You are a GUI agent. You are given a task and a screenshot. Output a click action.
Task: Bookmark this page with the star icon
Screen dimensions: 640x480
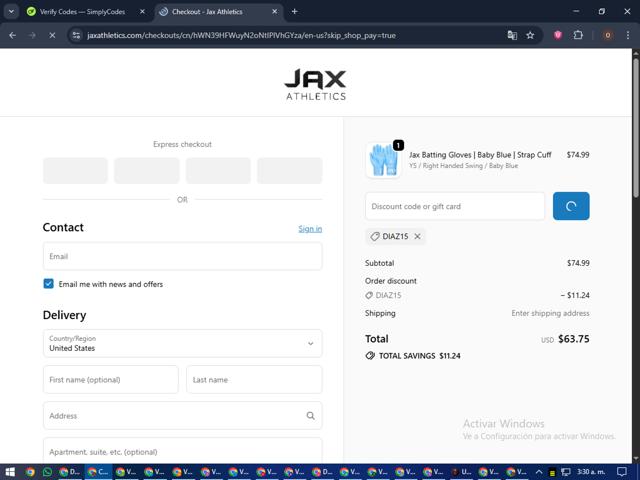(x=530, y=36)
